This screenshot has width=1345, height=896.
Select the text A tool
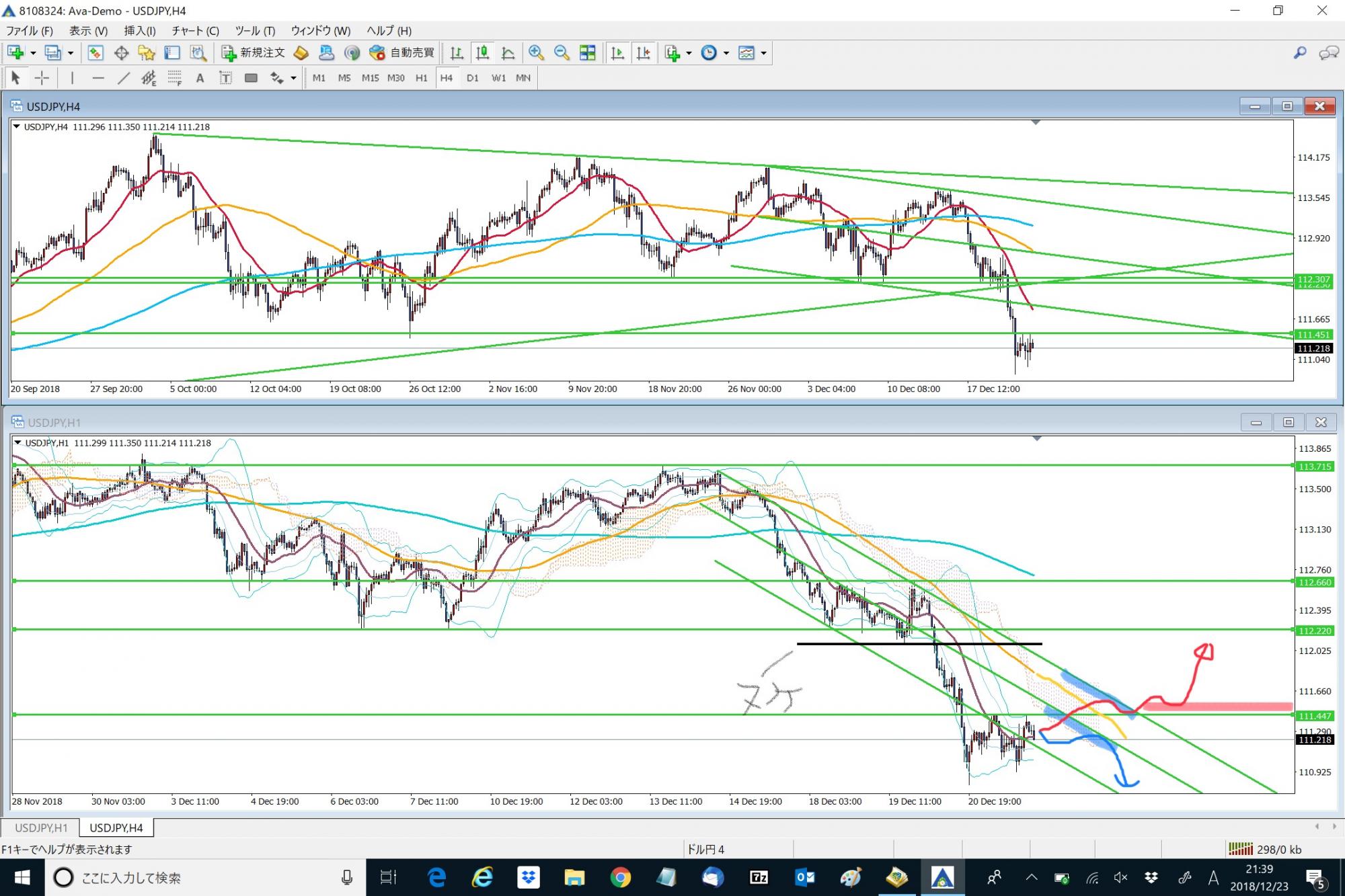(x=200, y=78)
